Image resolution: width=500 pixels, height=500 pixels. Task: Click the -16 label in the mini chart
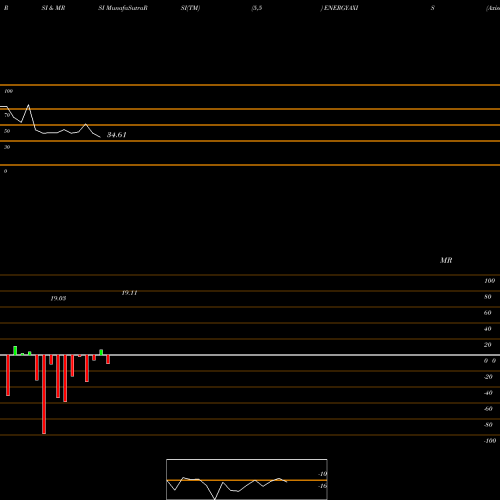coord(323,486)
